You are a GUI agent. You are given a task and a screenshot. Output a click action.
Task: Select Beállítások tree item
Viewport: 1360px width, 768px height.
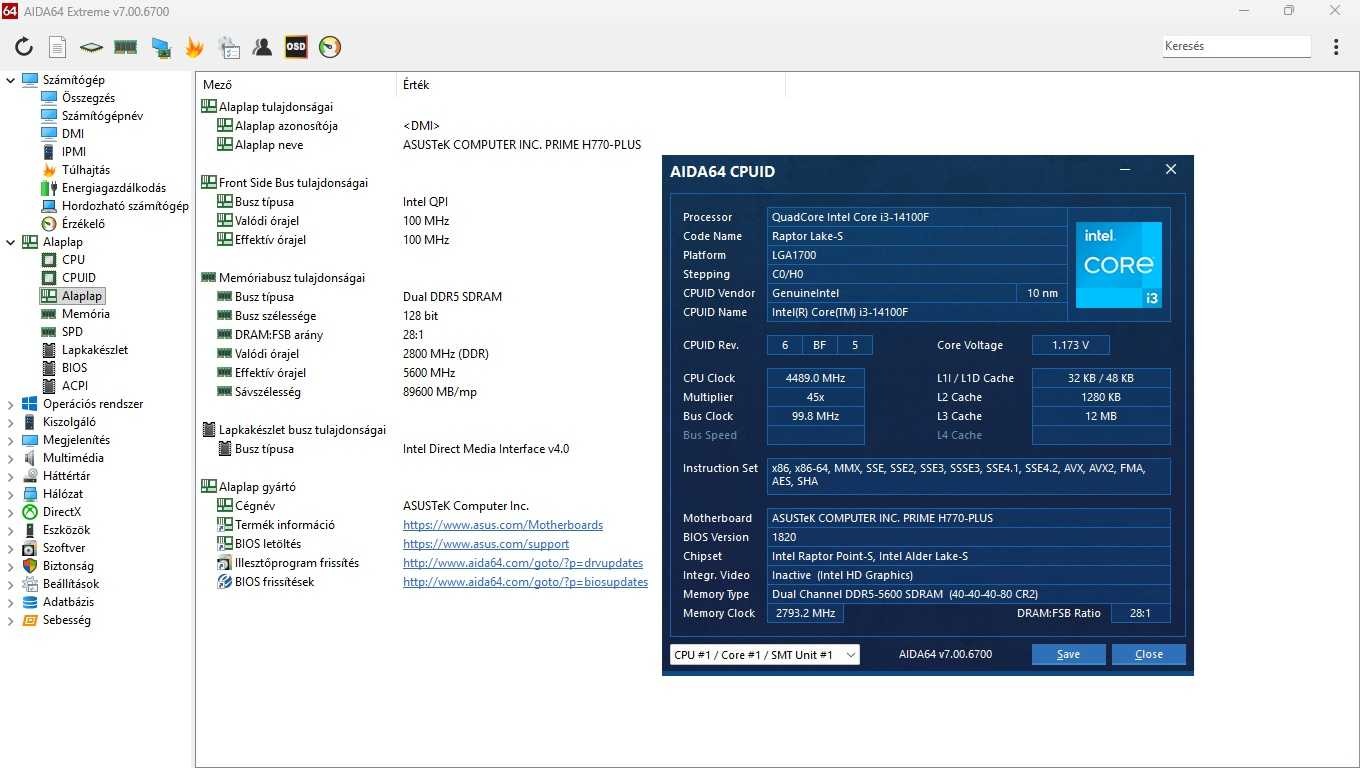(71, 584)
